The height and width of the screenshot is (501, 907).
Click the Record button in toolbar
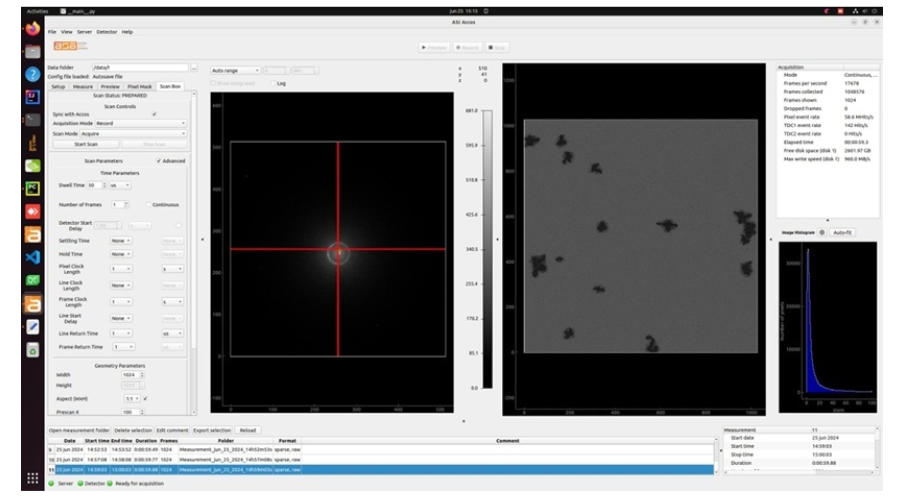click(466, 47)
